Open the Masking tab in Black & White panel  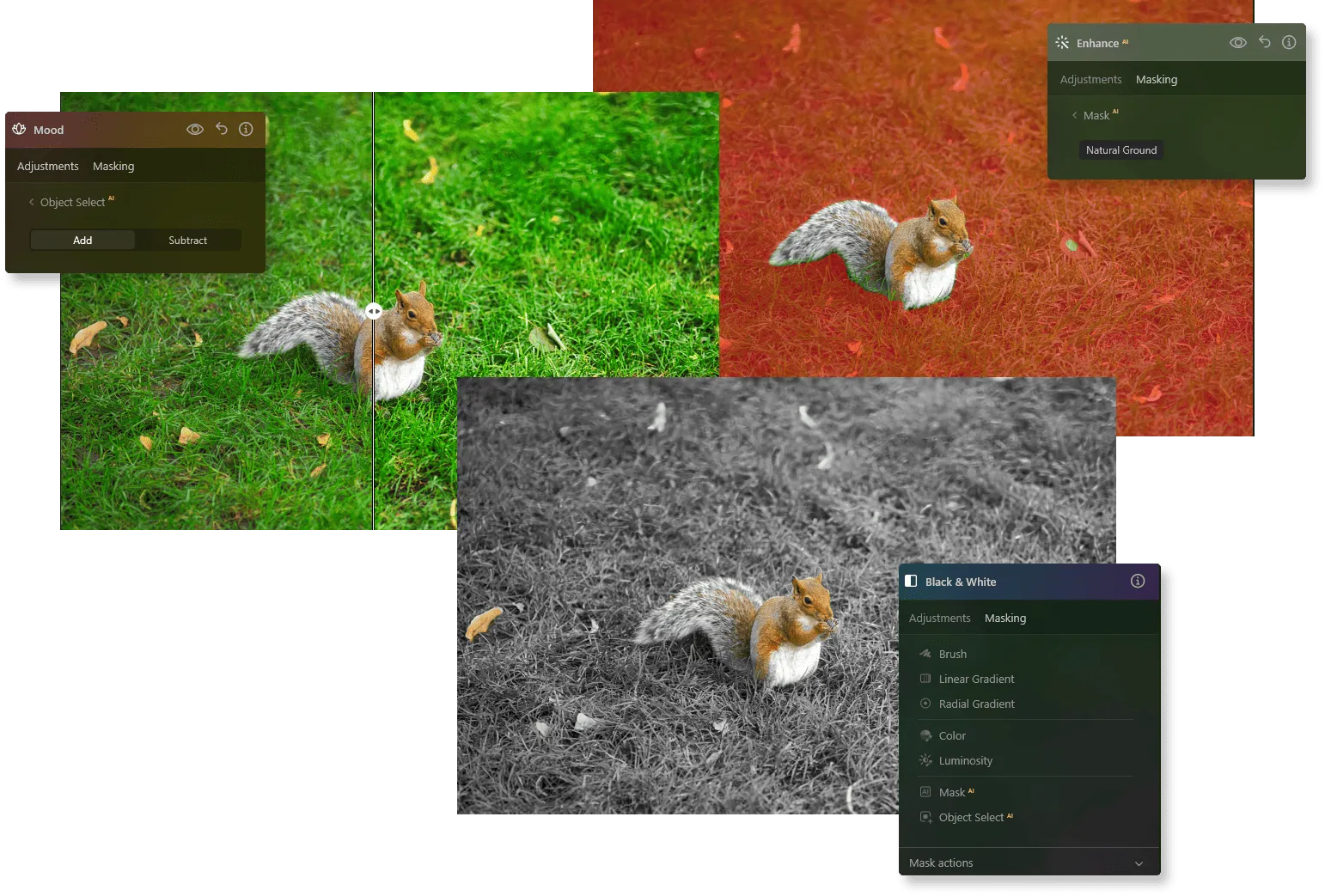point(1004,618)
